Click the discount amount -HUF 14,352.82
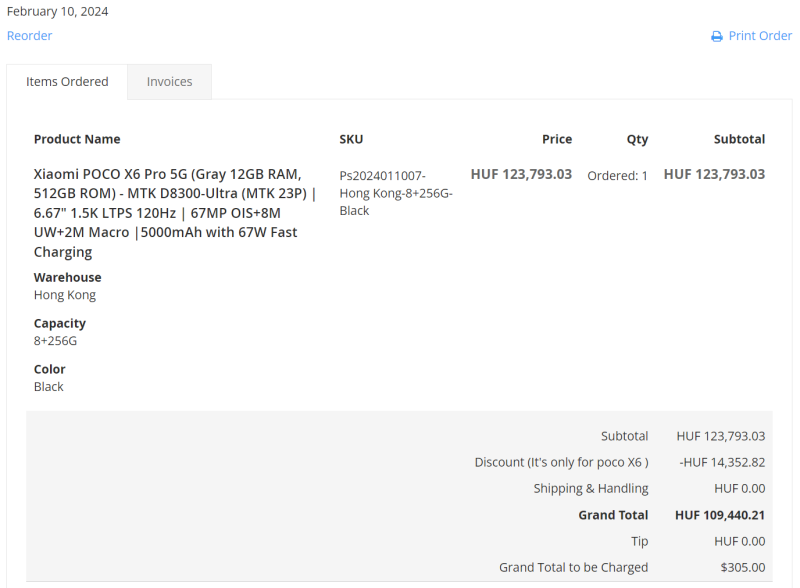 (x=721, y=462)
